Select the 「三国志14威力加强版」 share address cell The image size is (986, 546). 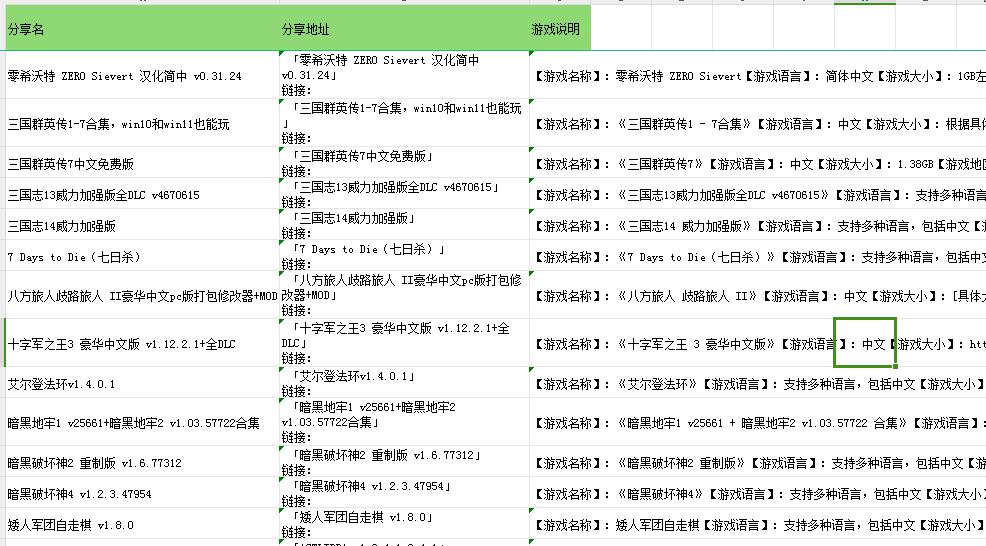[404, 225]
